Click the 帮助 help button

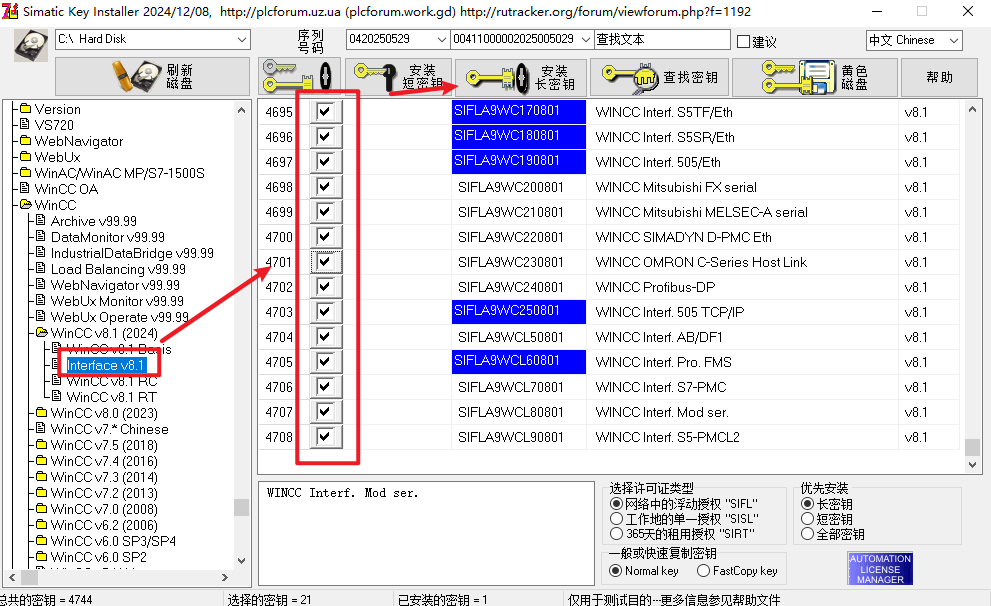pos(939,77)
